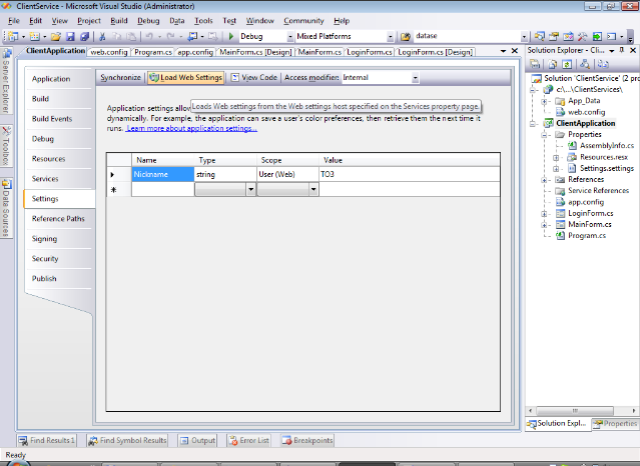Open the Breakpoints bottom tab
Viewport: 640px width, 466px height.
click(x=307, y=441)
